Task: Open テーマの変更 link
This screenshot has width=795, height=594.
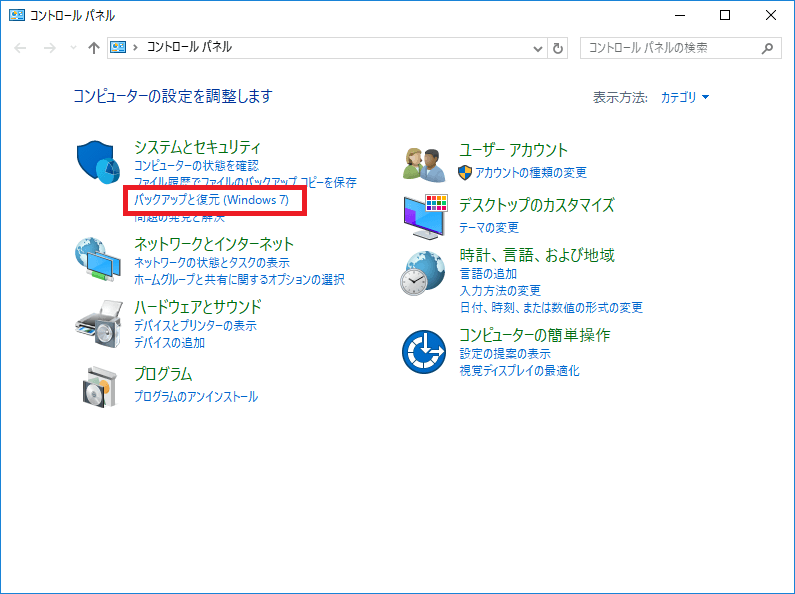Action: coord(489,228)
